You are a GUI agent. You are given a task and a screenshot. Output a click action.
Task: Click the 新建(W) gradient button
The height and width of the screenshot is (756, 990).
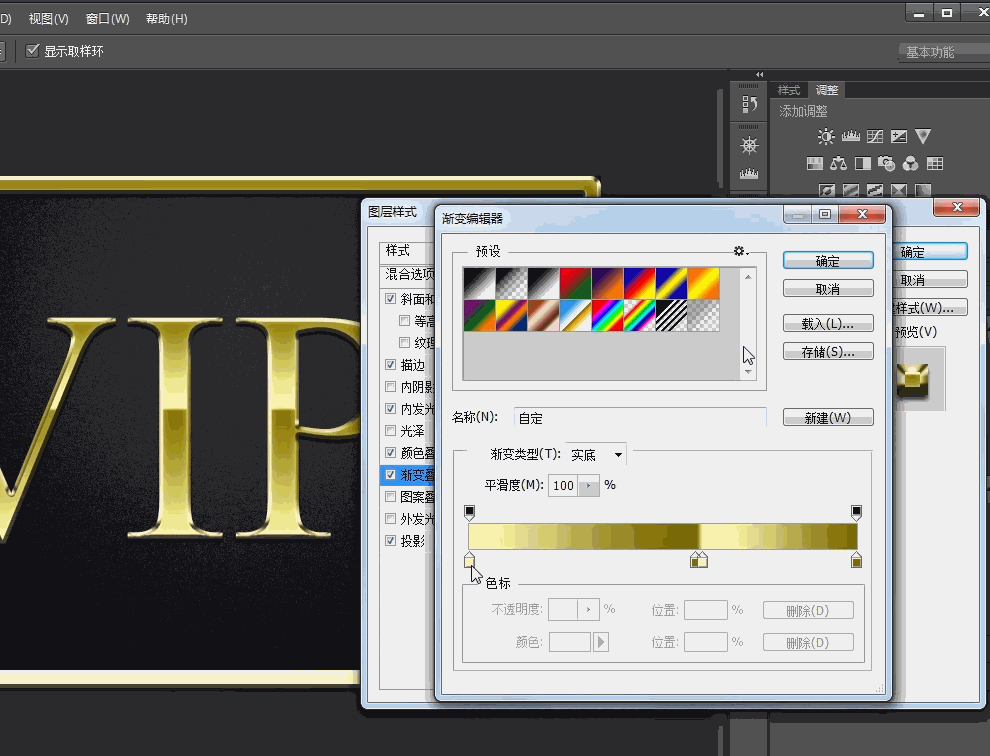828,417
